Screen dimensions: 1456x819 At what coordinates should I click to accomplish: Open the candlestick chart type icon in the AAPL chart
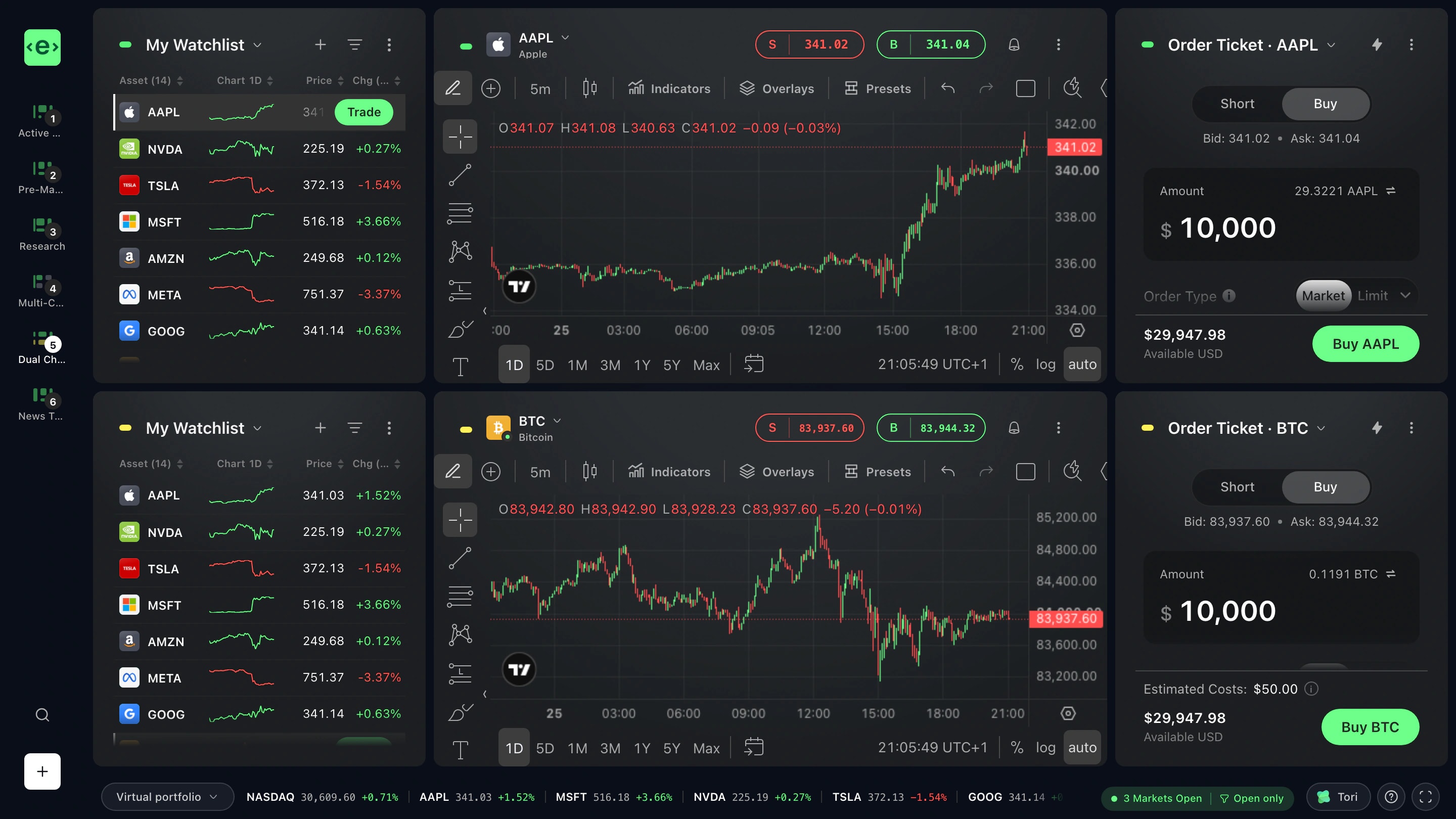click(x=589, y=88)
